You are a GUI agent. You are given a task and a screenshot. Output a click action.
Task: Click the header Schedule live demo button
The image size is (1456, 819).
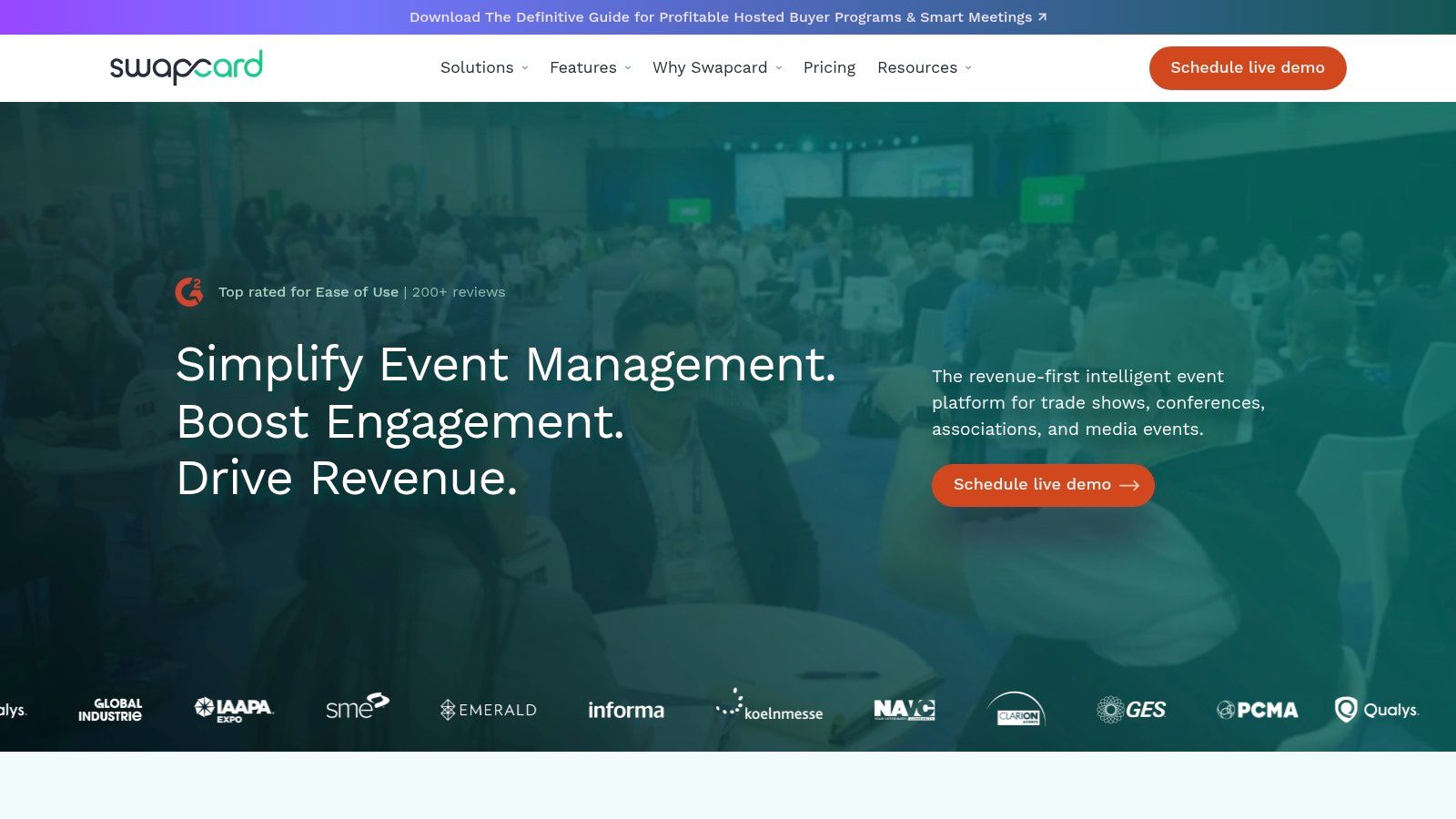tap(1248, 68)
